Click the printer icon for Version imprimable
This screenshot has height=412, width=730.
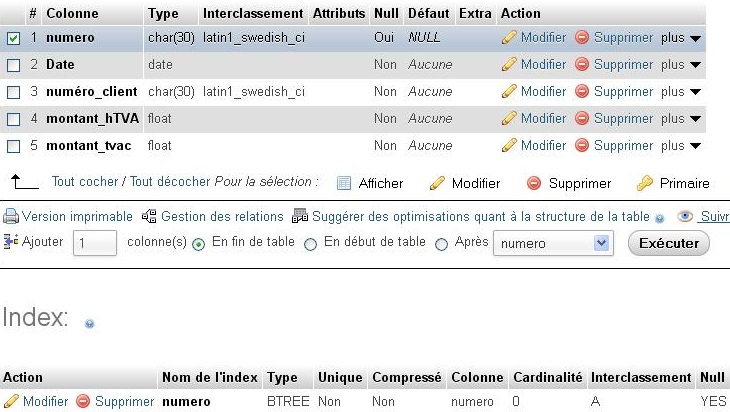point(11,216)
